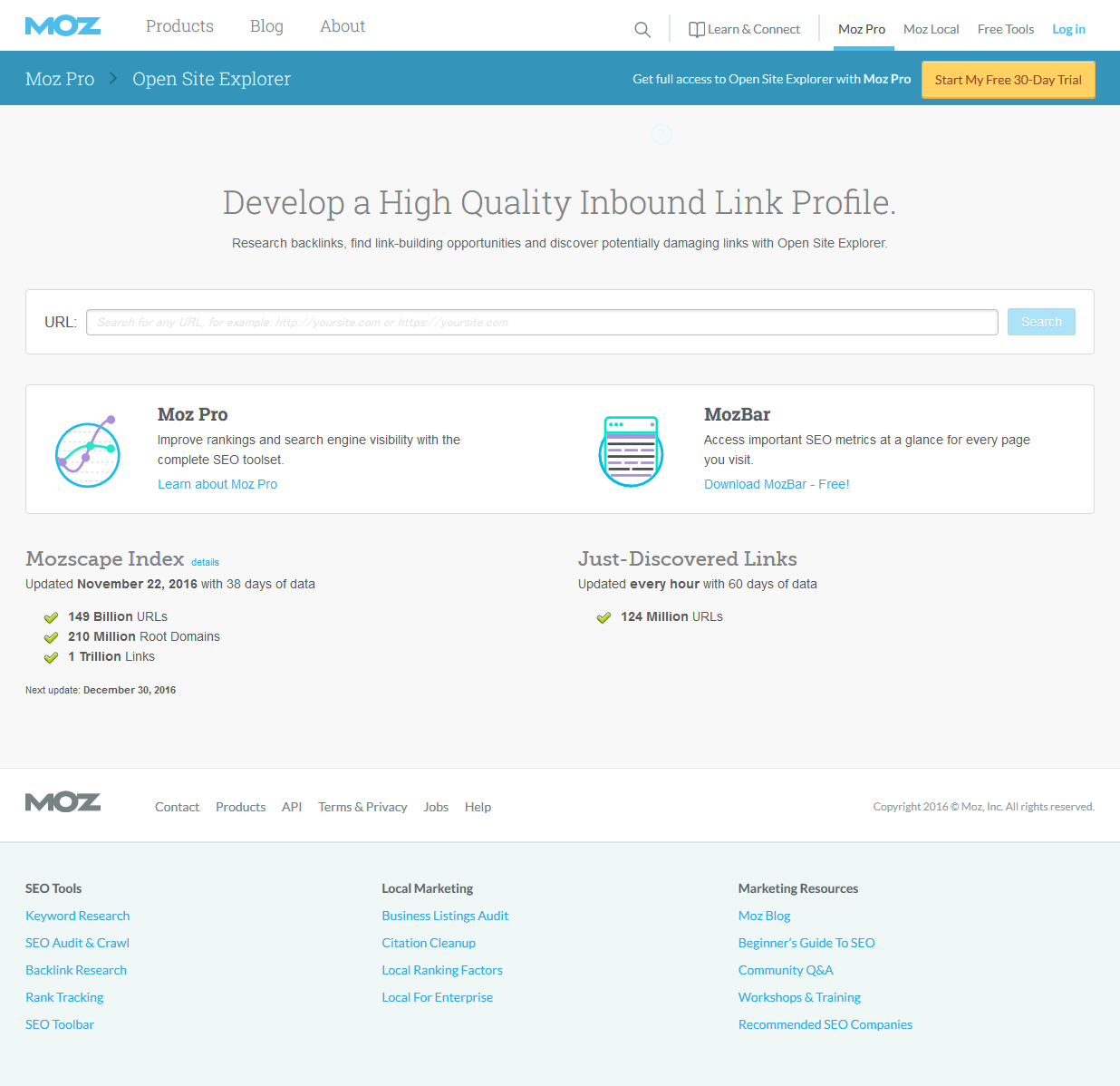Open Keyword Research link
Image resolution: width=1120 pixels, height=1086 pixels.
(x=78, y=916)
